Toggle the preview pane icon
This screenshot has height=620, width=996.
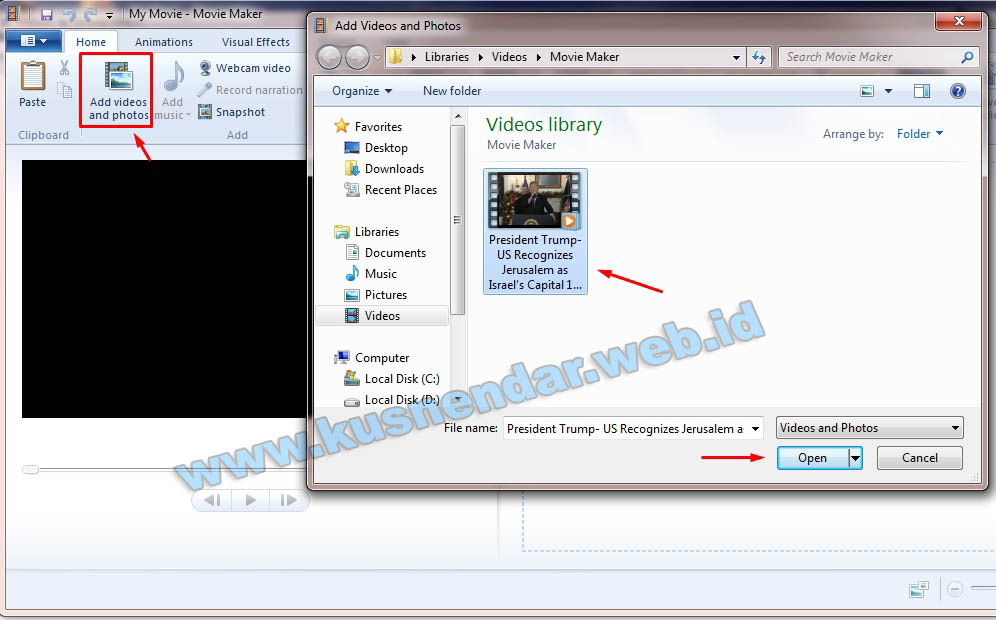coord(922,91)
